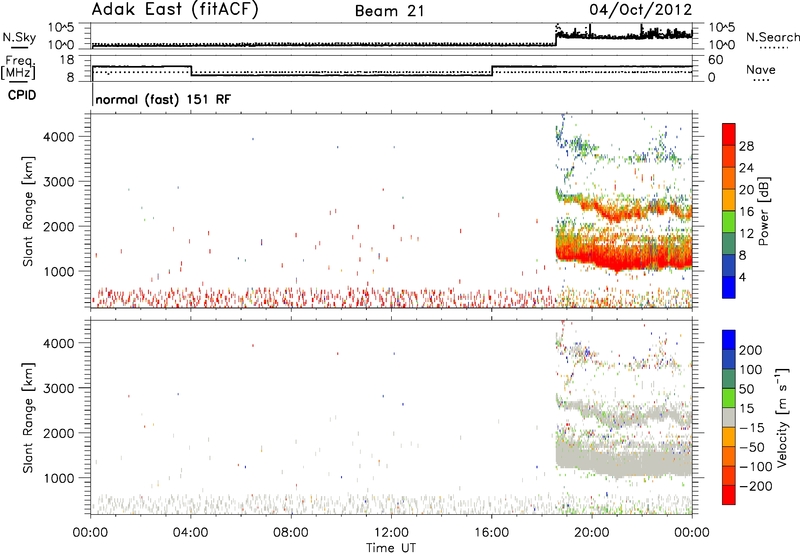Viewport: 800px width, 554px height.
Task: Click 'normal (fast) 151 RF' text
Action: (x=163, y=99)
